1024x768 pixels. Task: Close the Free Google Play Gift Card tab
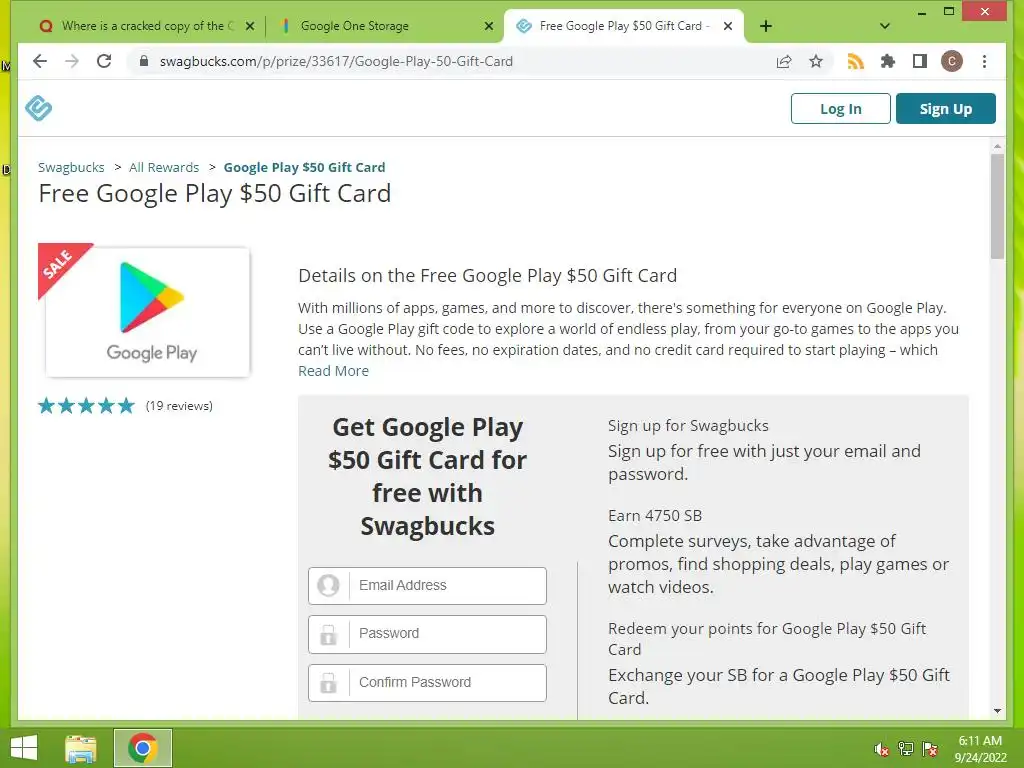(728, 26)
